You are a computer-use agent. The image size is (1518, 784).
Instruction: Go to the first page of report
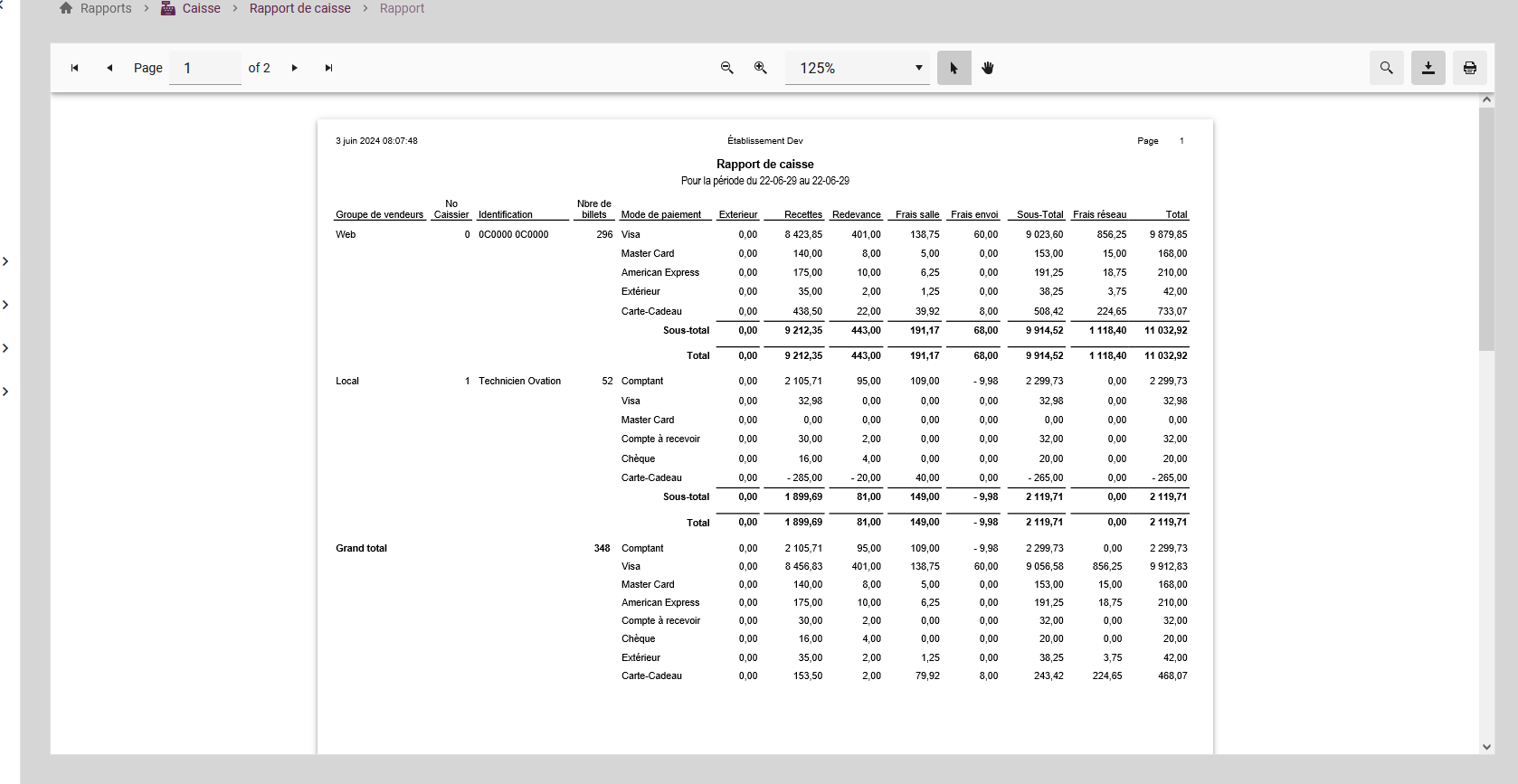[x=75, y=68]
